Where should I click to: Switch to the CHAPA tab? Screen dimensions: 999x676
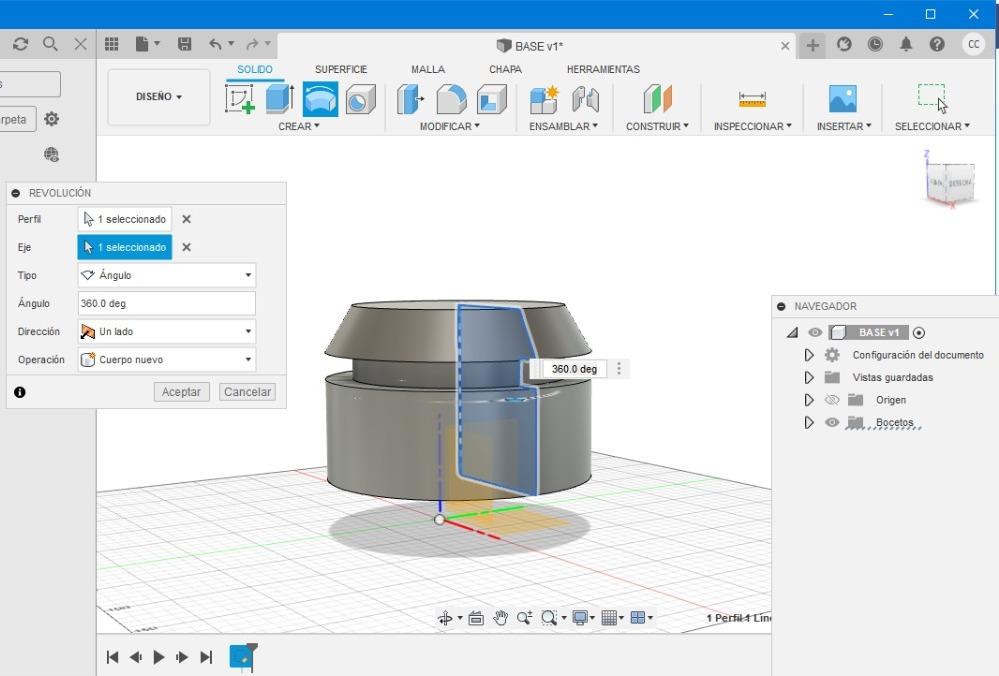tap(505, 69)
